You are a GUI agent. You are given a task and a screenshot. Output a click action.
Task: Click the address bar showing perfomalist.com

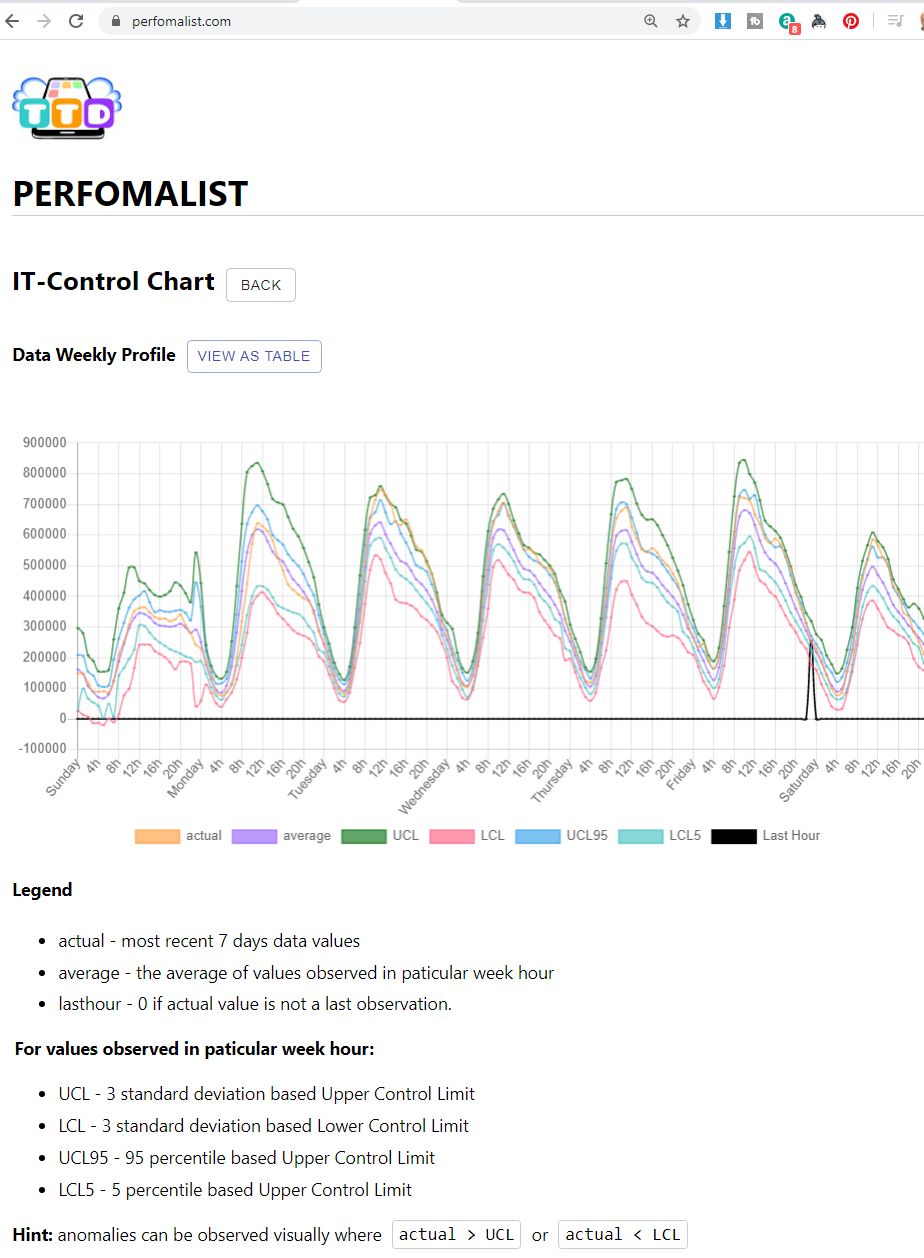[x=398, y=21]
